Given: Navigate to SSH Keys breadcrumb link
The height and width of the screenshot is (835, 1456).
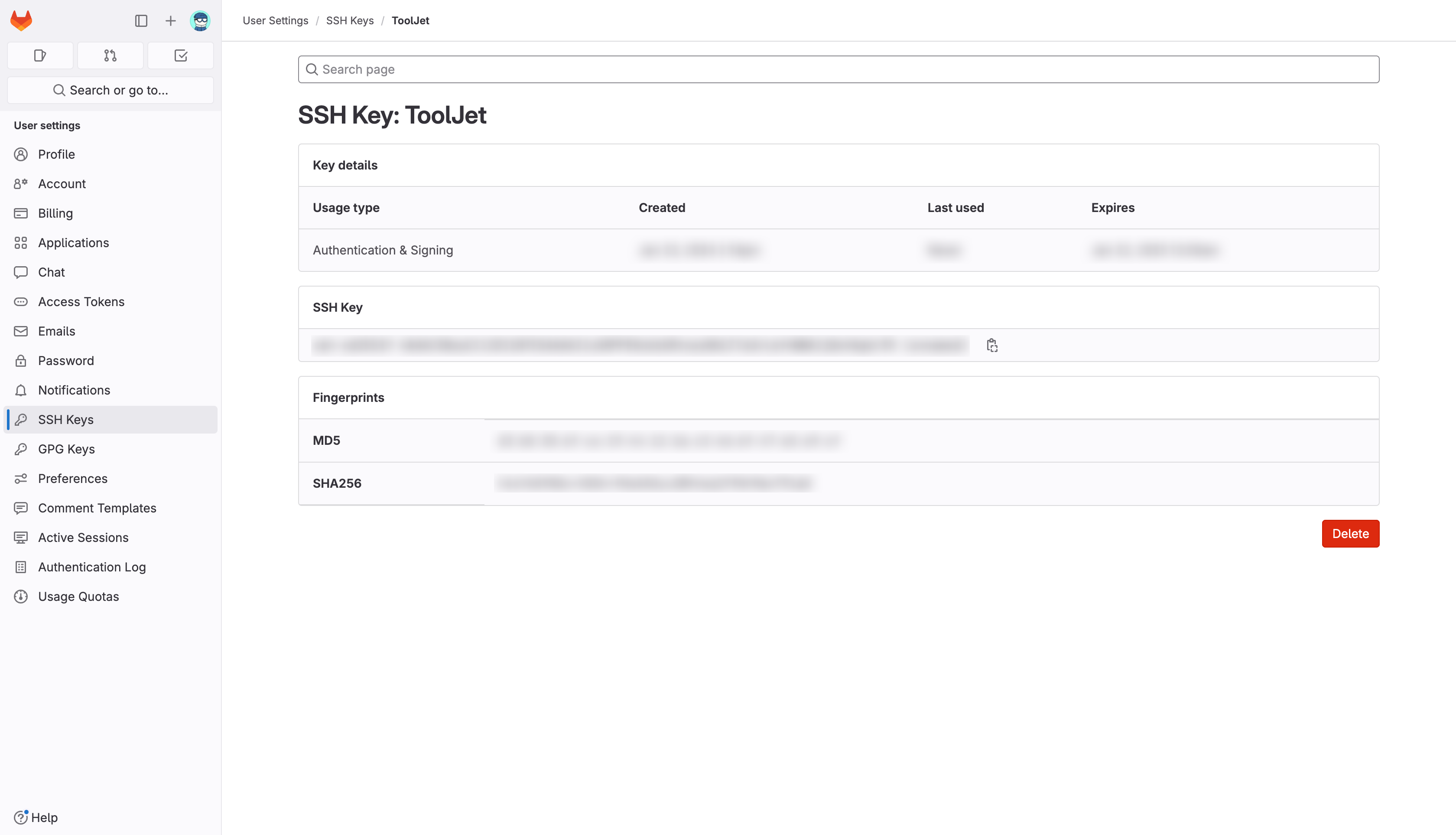Looking at the screenshot, I should 350,21.
